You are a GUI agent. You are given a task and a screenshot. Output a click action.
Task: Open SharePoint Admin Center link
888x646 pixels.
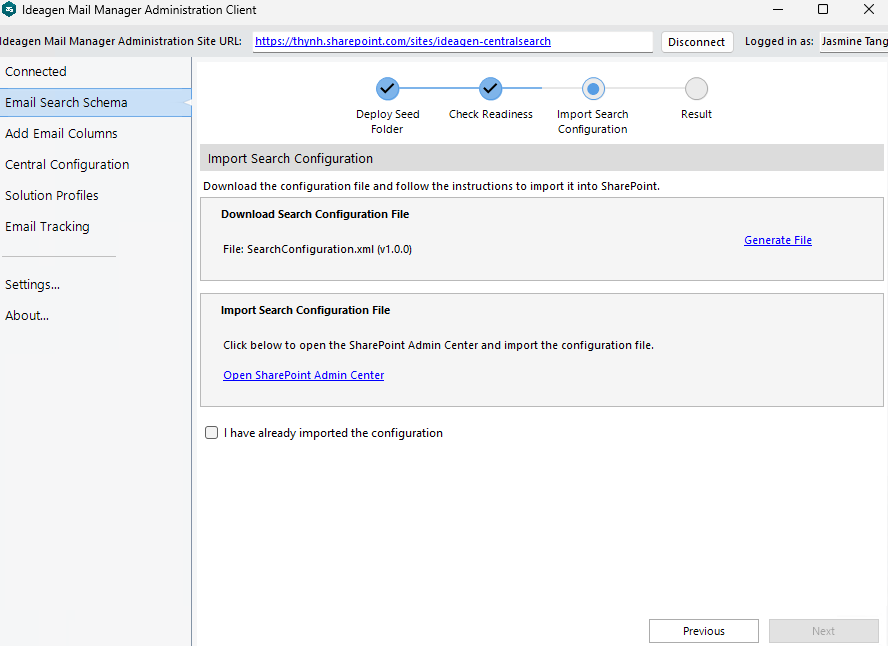pos(304,375)
